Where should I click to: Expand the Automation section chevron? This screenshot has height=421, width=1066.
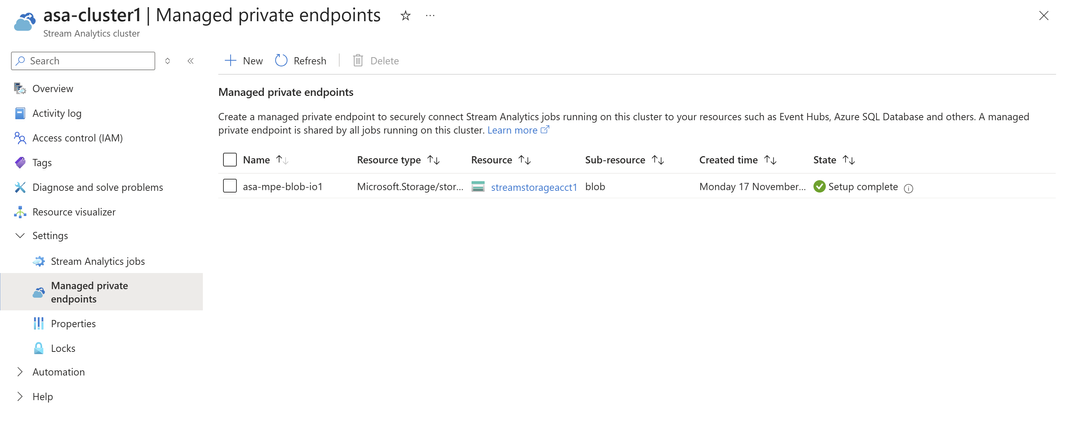20,372
